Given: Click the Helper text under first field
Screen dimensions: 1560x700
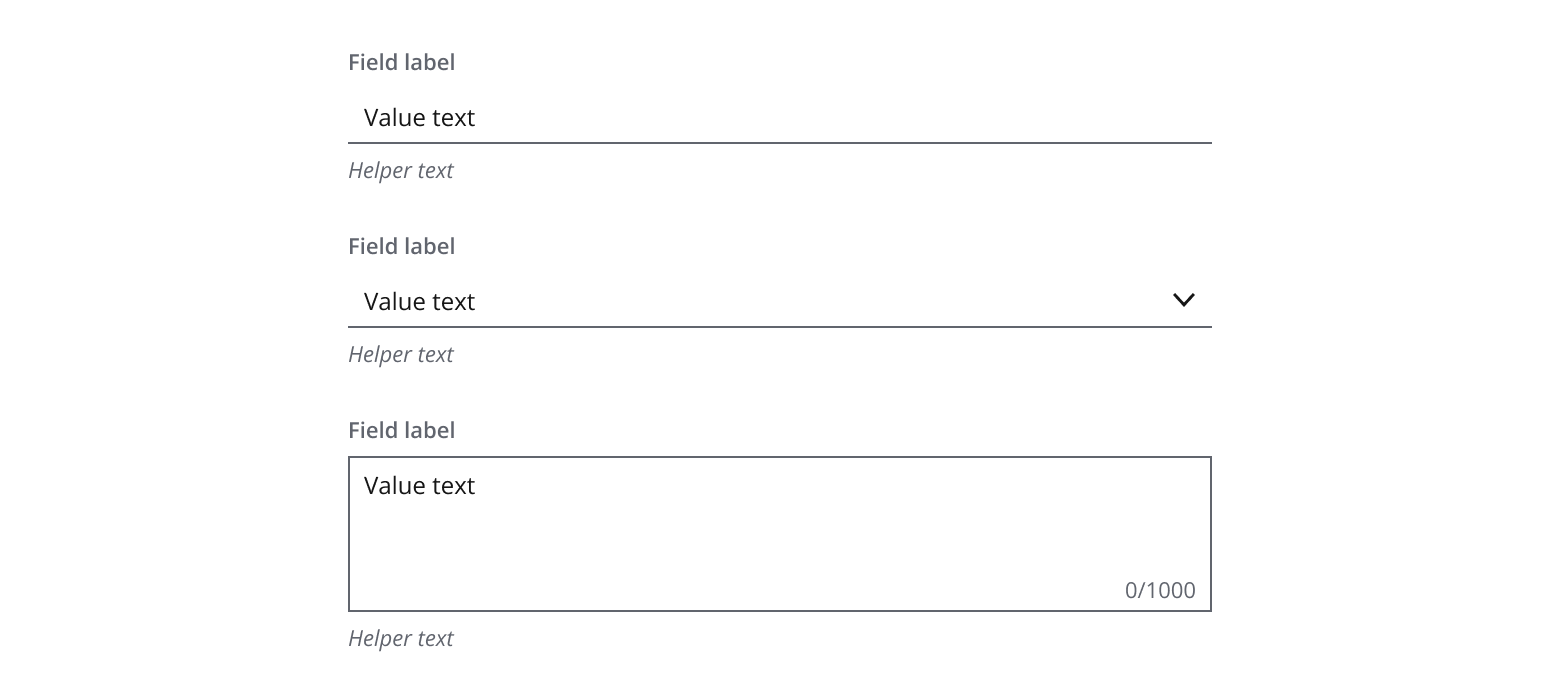Looking at the screenshot, I should [400, 170].
